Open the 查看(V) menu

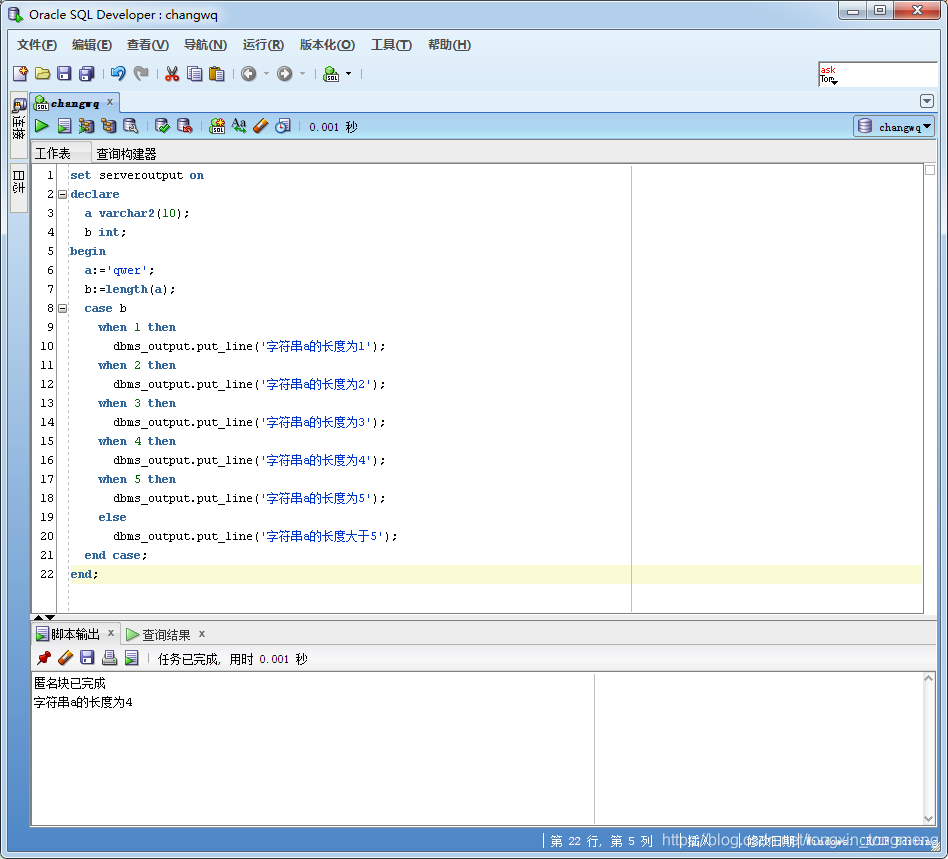(148, 45)
